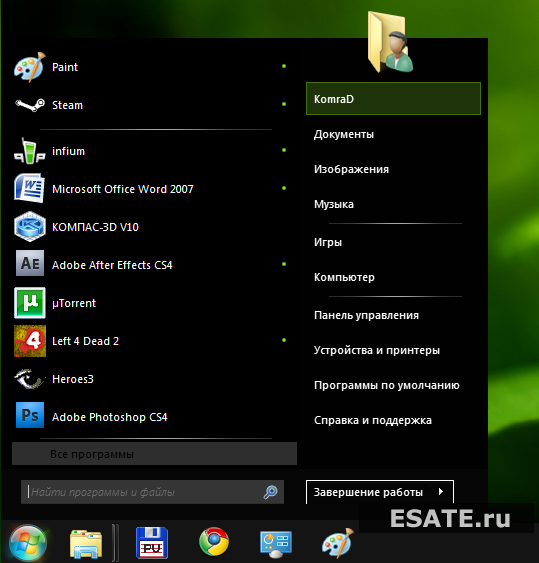Select Adobe After Effects CS4 label

pos(112,265)
